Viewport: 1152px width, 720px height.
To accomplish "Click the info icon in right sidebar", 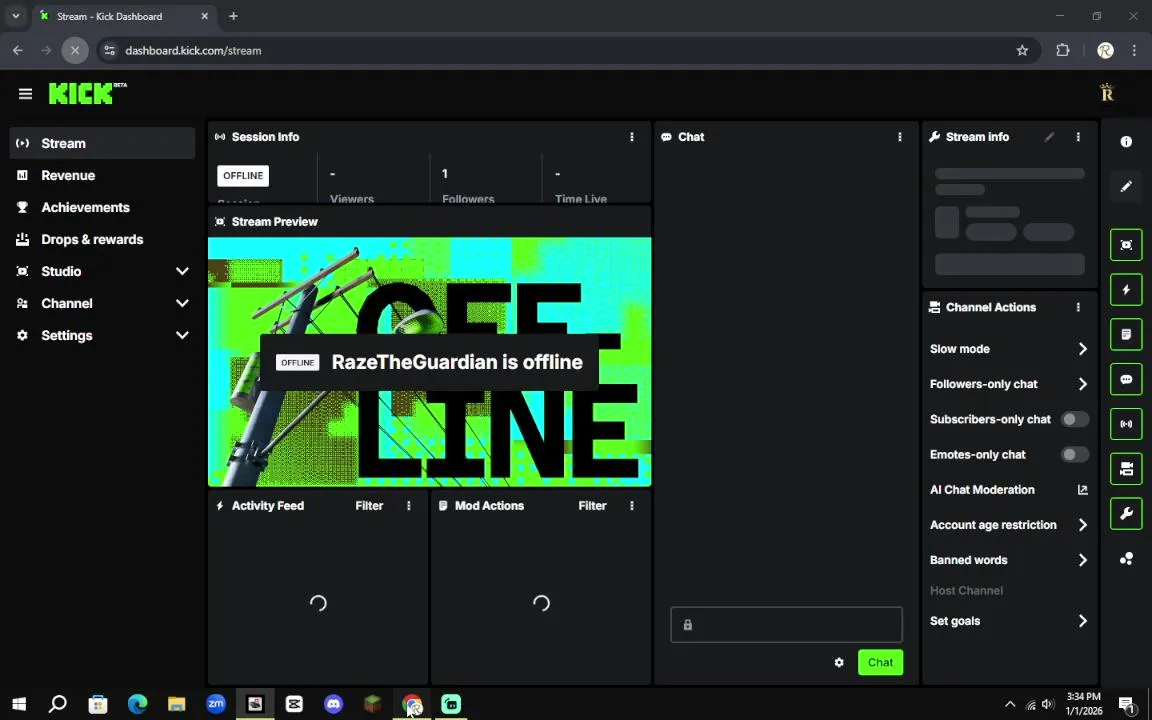I will click(x=1126, y=142).
